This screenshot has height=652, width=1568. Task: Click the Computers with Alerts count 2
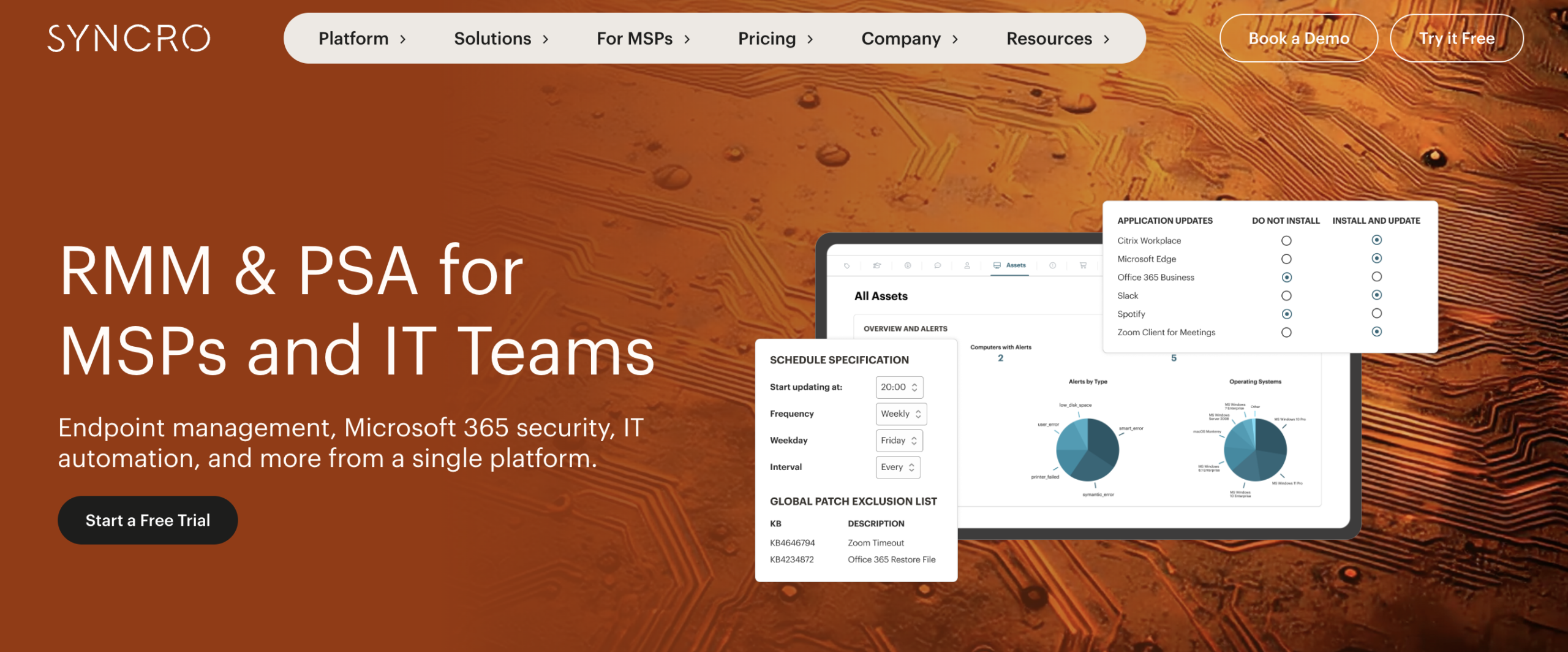[1000, 358]
